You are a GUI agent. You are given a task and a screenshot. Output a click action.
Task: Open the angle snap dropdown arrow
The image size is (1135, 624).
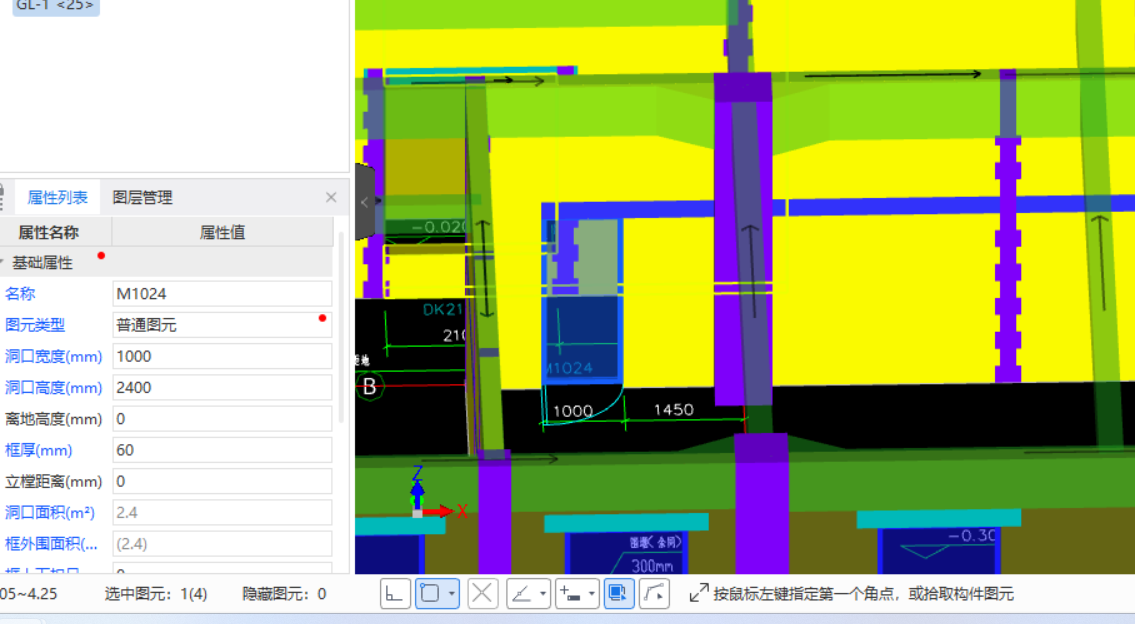[x=543, y=594]
